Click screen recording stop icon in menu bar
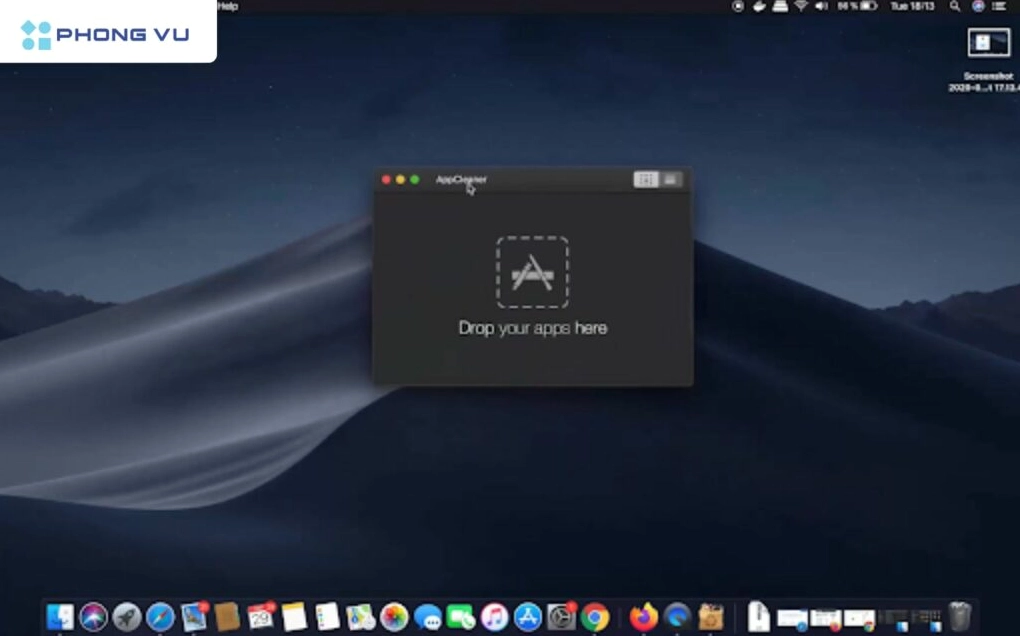The height and width of the screenshot is (636, 1020). tap(738, 7)
